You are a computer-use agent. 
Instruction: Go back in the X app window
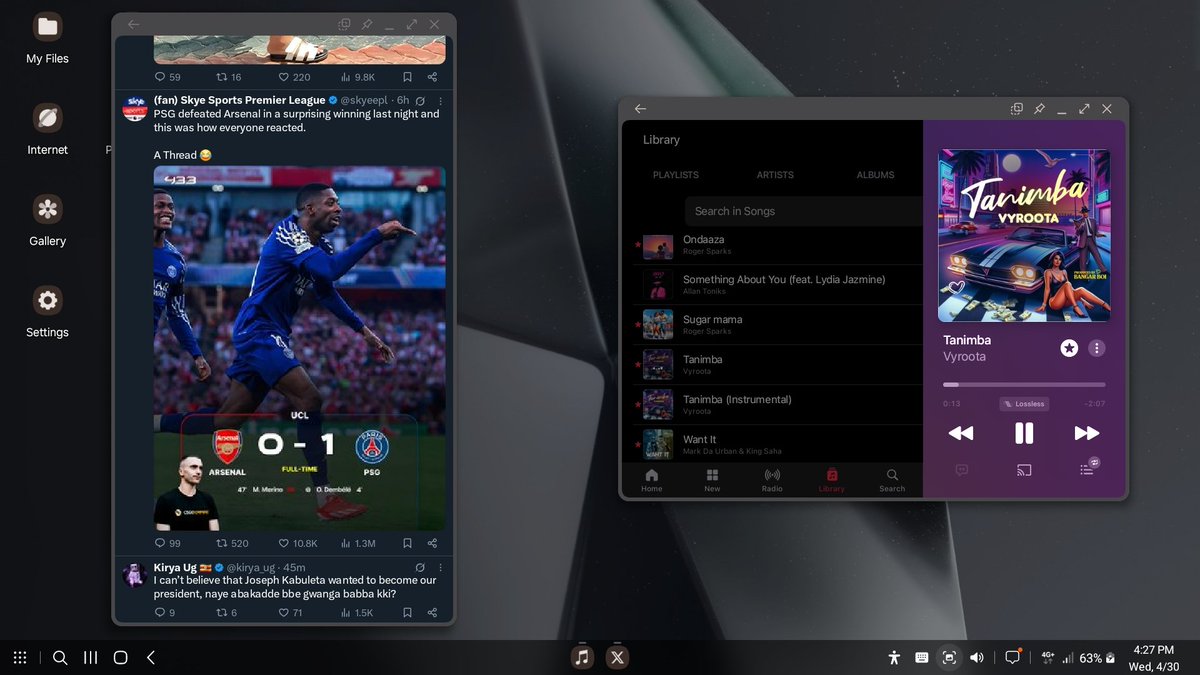pyautogui.click(x=134, y=24)
